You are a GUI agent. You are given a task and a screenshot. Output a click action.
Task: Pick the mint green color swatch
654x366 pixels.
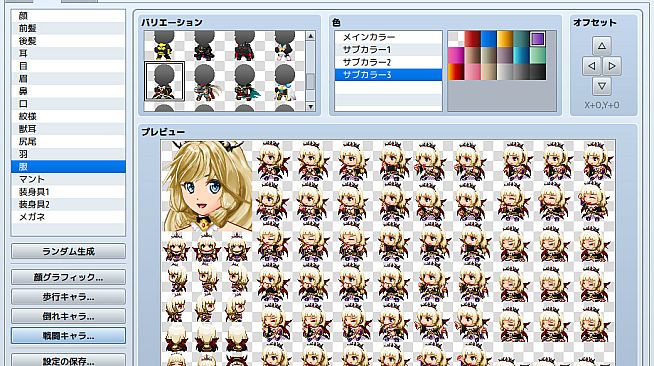[x=538, y=55]
